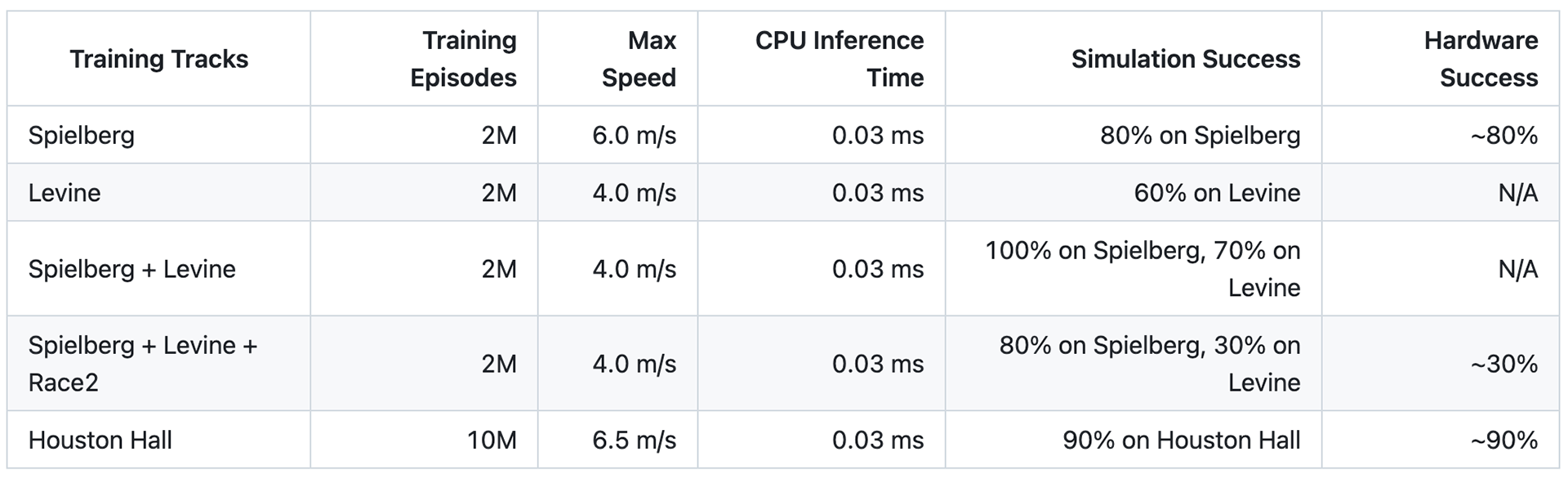
Task: Click the Max Speed column header
Action: [x=639, y=59]
